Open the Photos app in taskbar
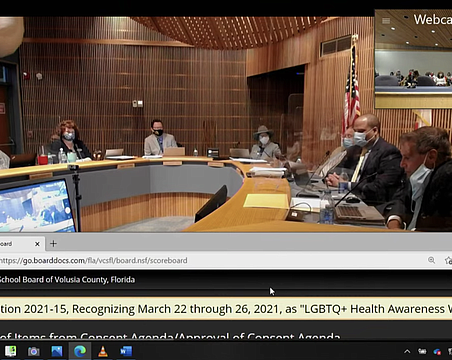The height and width of the screenshot is (360, 452). pos(57,351)
